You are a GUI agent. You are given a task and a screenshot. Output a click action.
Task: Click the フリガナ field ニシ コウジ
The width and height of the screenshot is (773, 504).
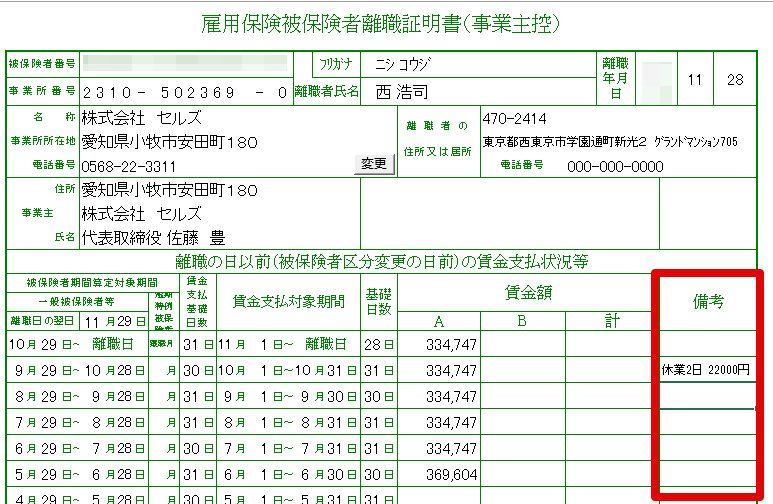point(478,65)
